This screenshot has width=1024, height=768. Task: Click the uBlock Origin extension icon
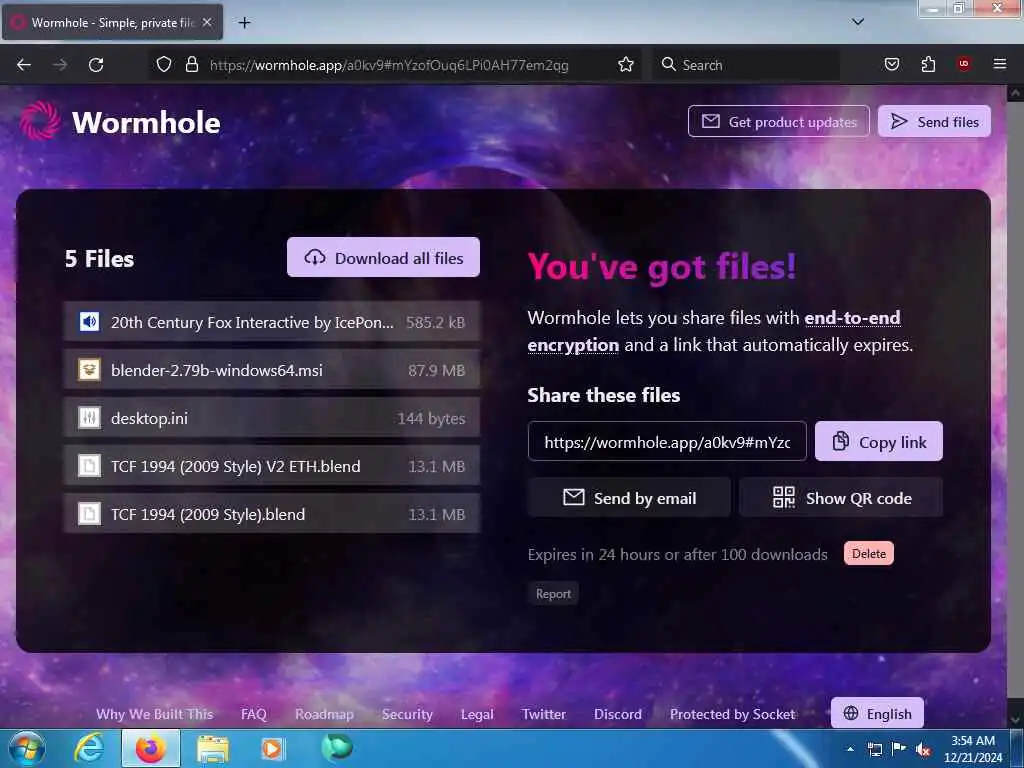tap(964, 64)
